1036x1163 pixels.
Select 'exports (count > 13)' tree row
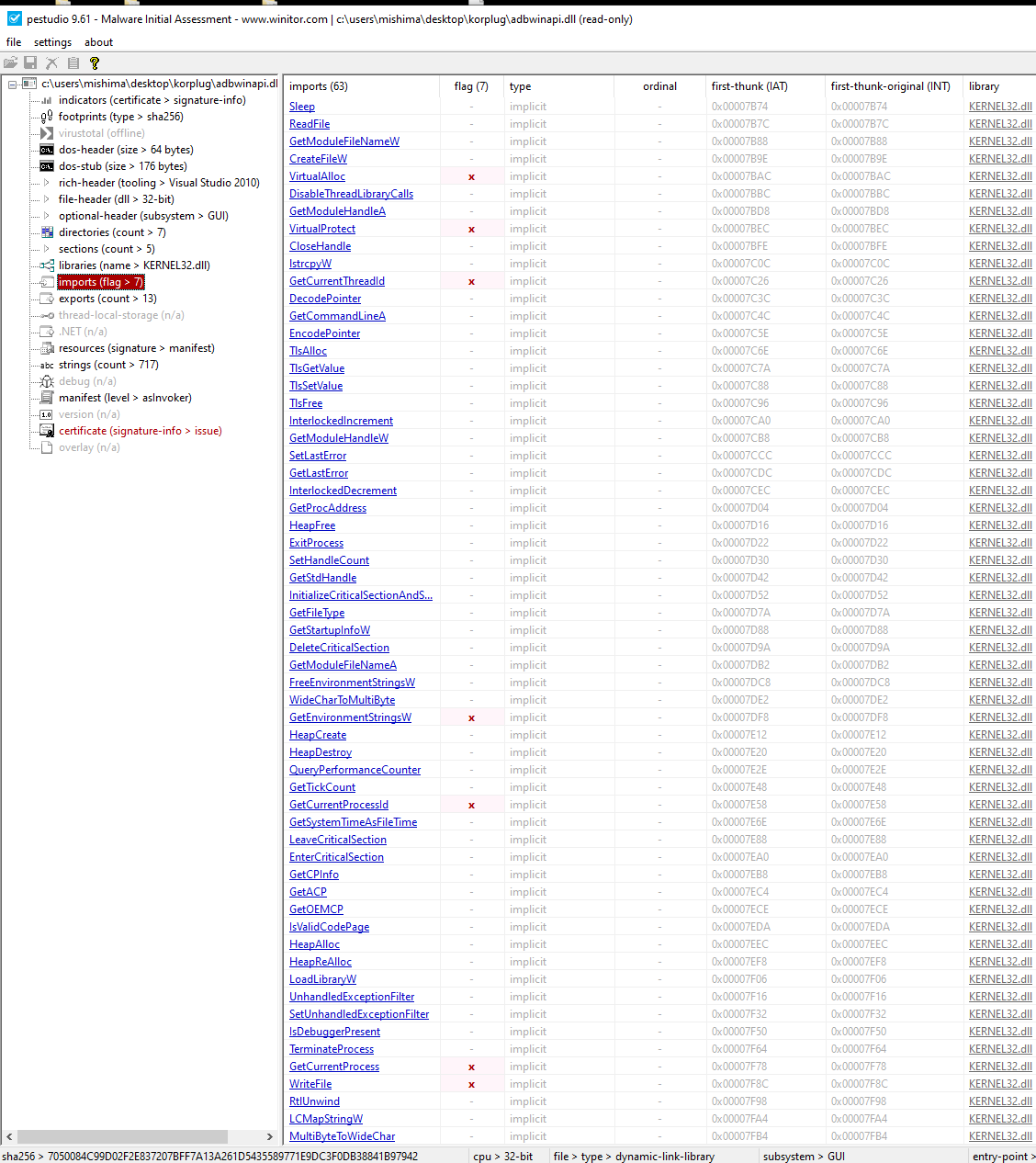pyautogui.click(x=107, y=299)
